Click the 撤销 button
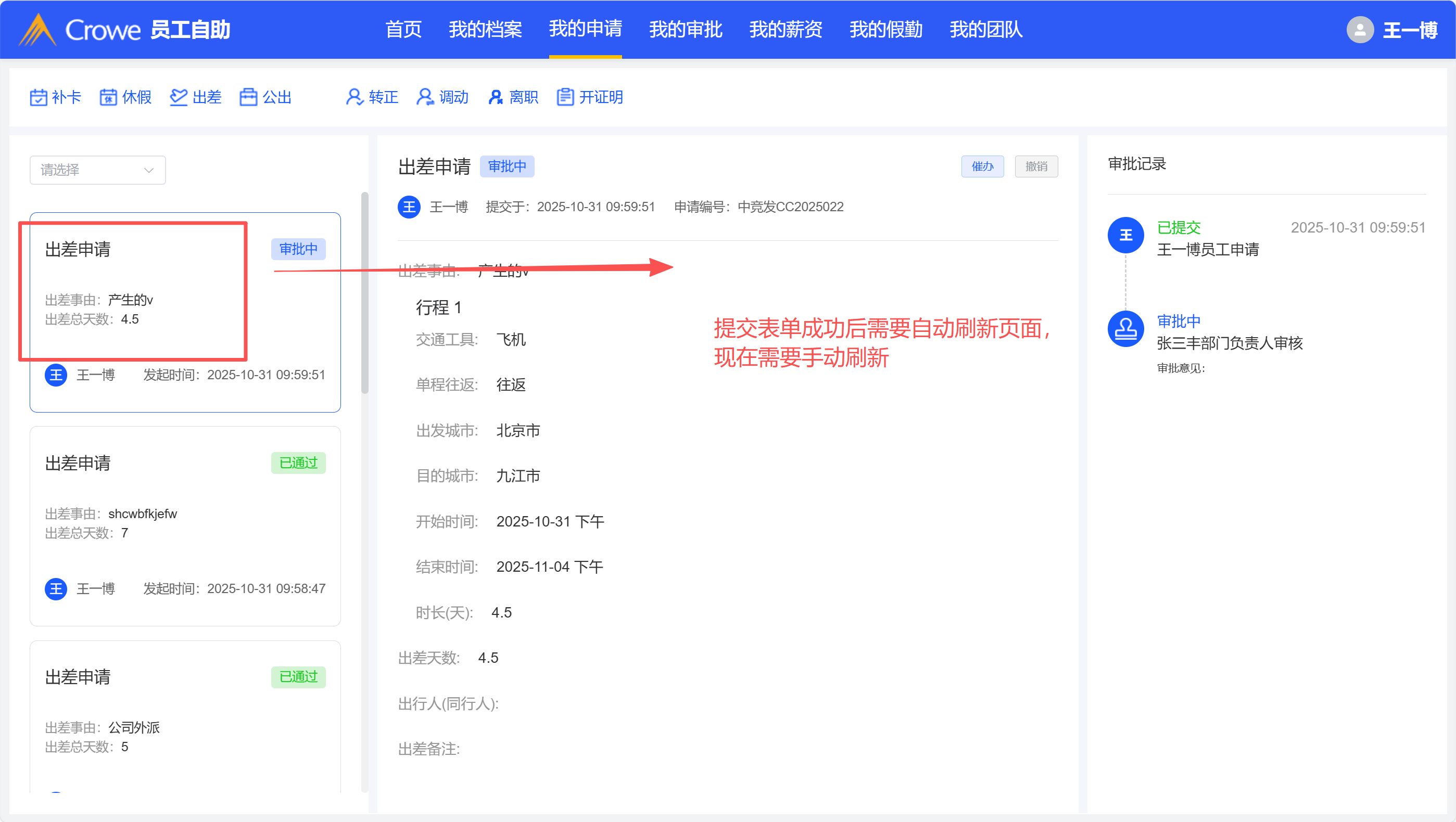 pyautogui.click(x=1035, y=166)
